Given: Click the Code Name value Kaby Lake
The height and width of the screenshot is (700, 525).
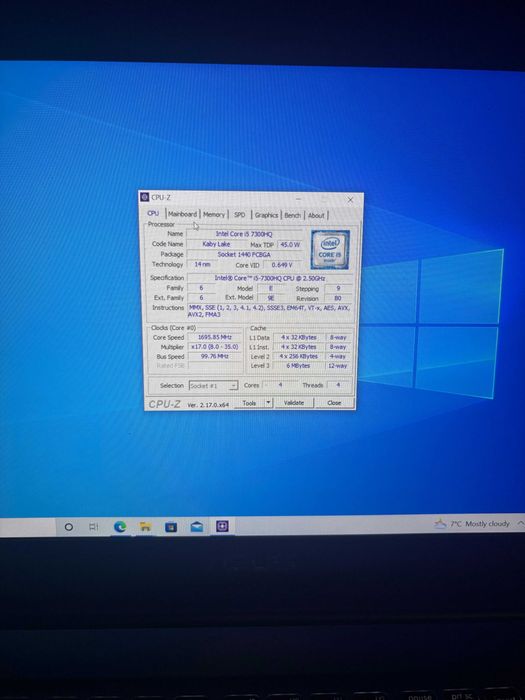Looking at the screenshot, I should (216, 244).
